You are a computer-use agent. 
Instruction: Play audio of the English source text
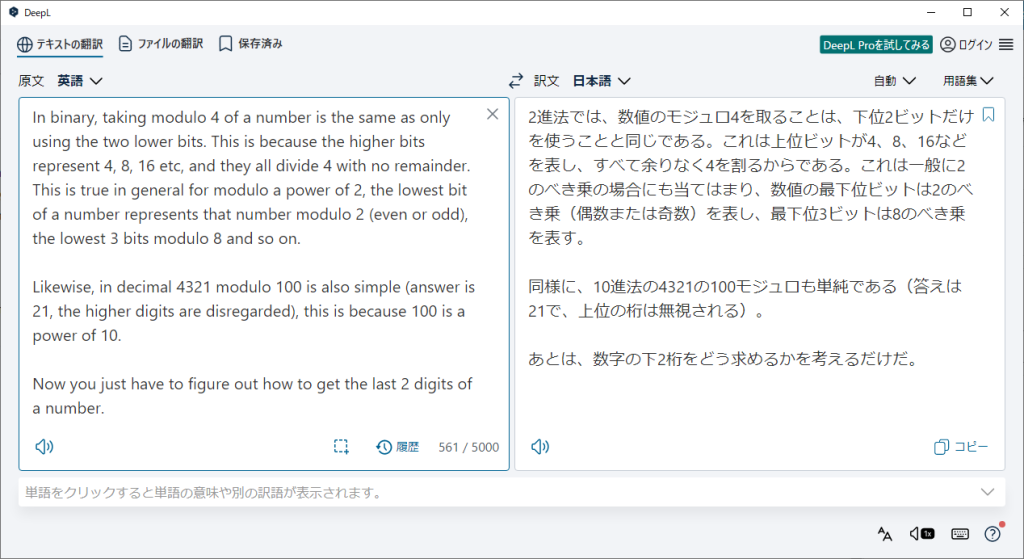(43, 447)
